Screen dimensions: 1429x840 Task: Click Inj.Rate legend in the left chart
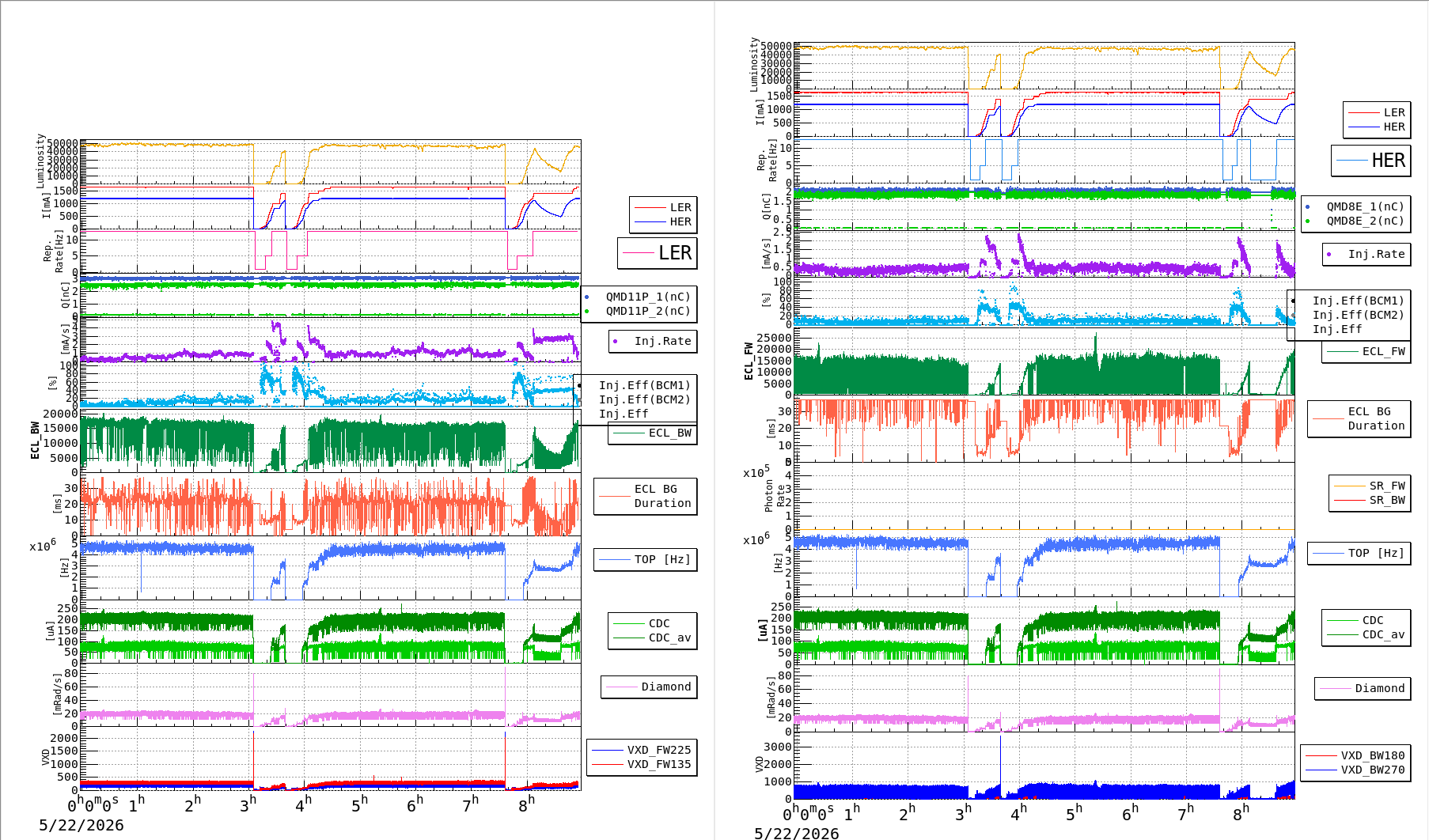[662, 341]
